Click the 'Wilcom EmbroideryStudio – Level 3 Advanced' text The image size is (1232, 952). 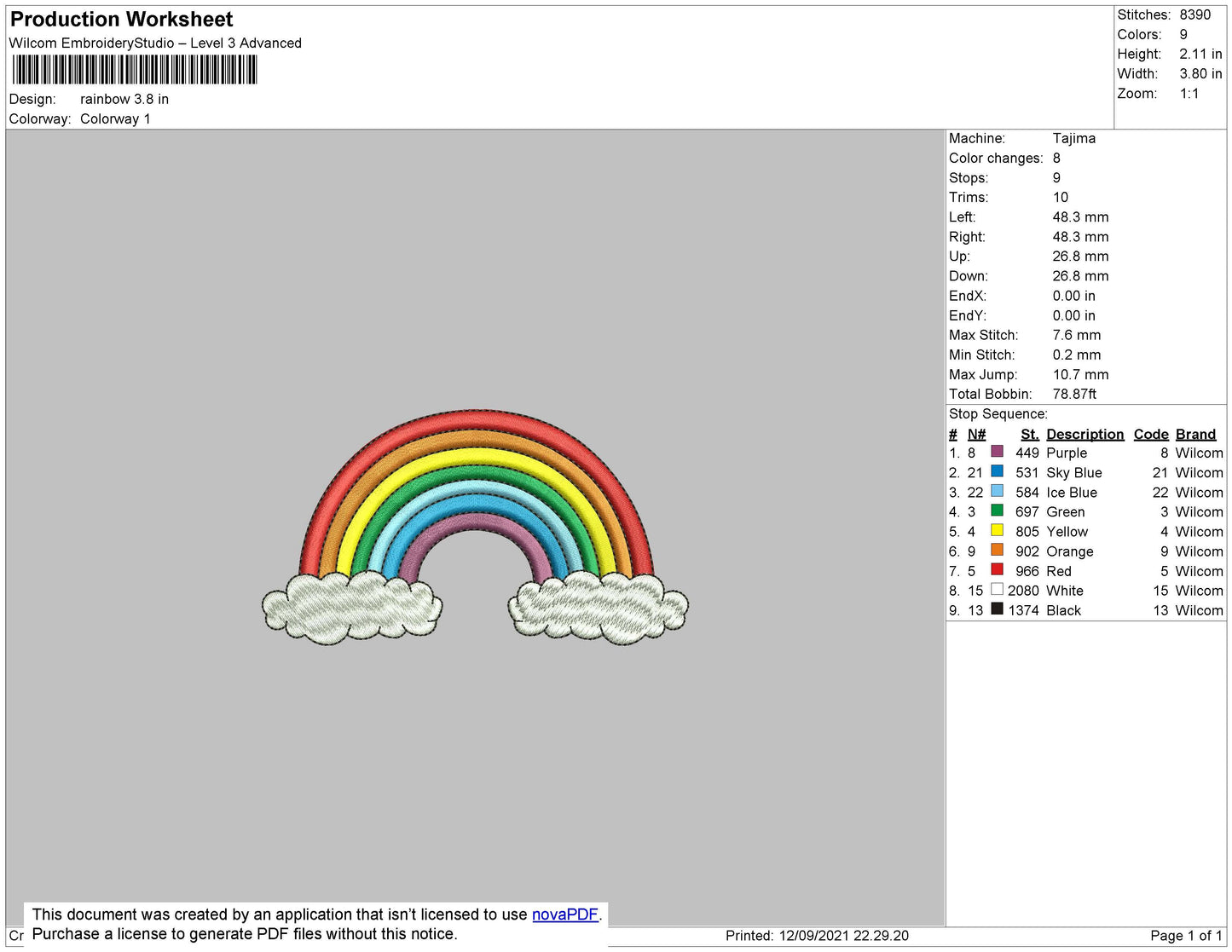pos(155,43)
